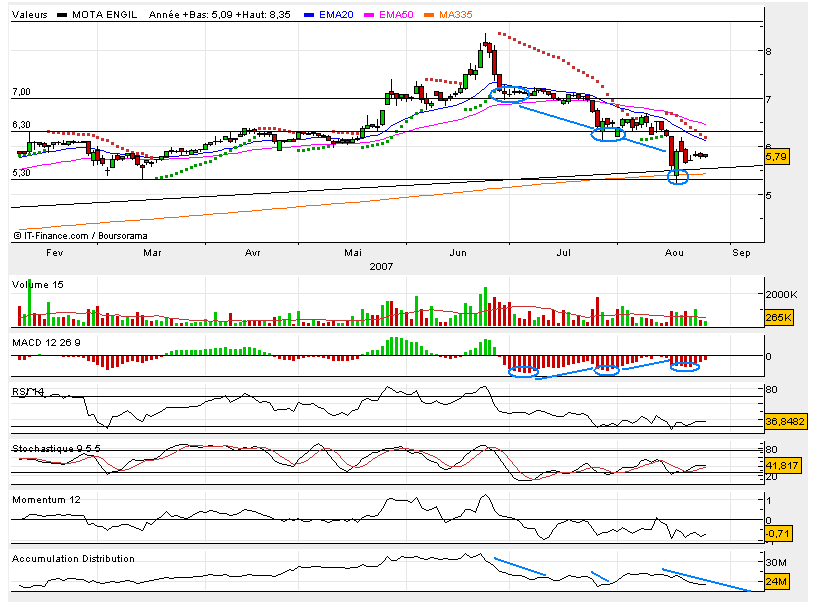Click the Aou month axis label

tap(674, 253)
